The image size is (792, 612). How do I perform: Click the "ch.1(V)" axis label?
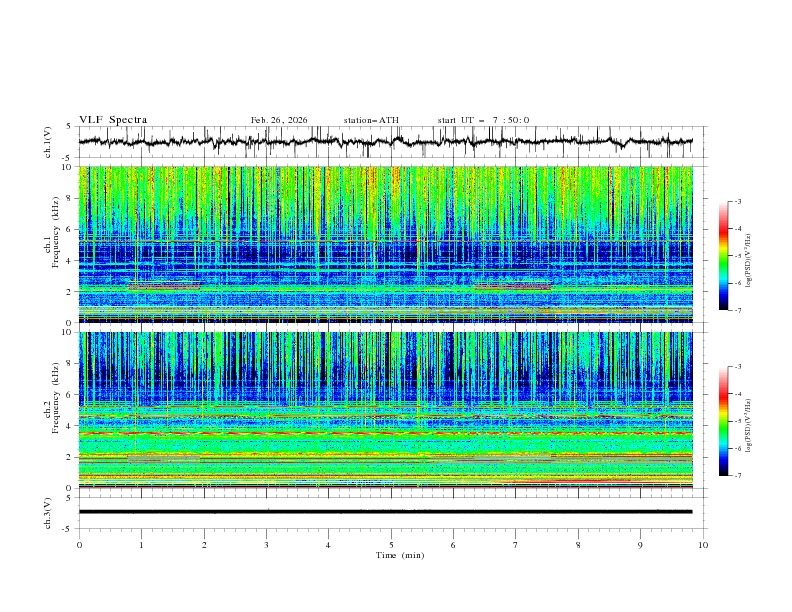(x=48, y=142)
